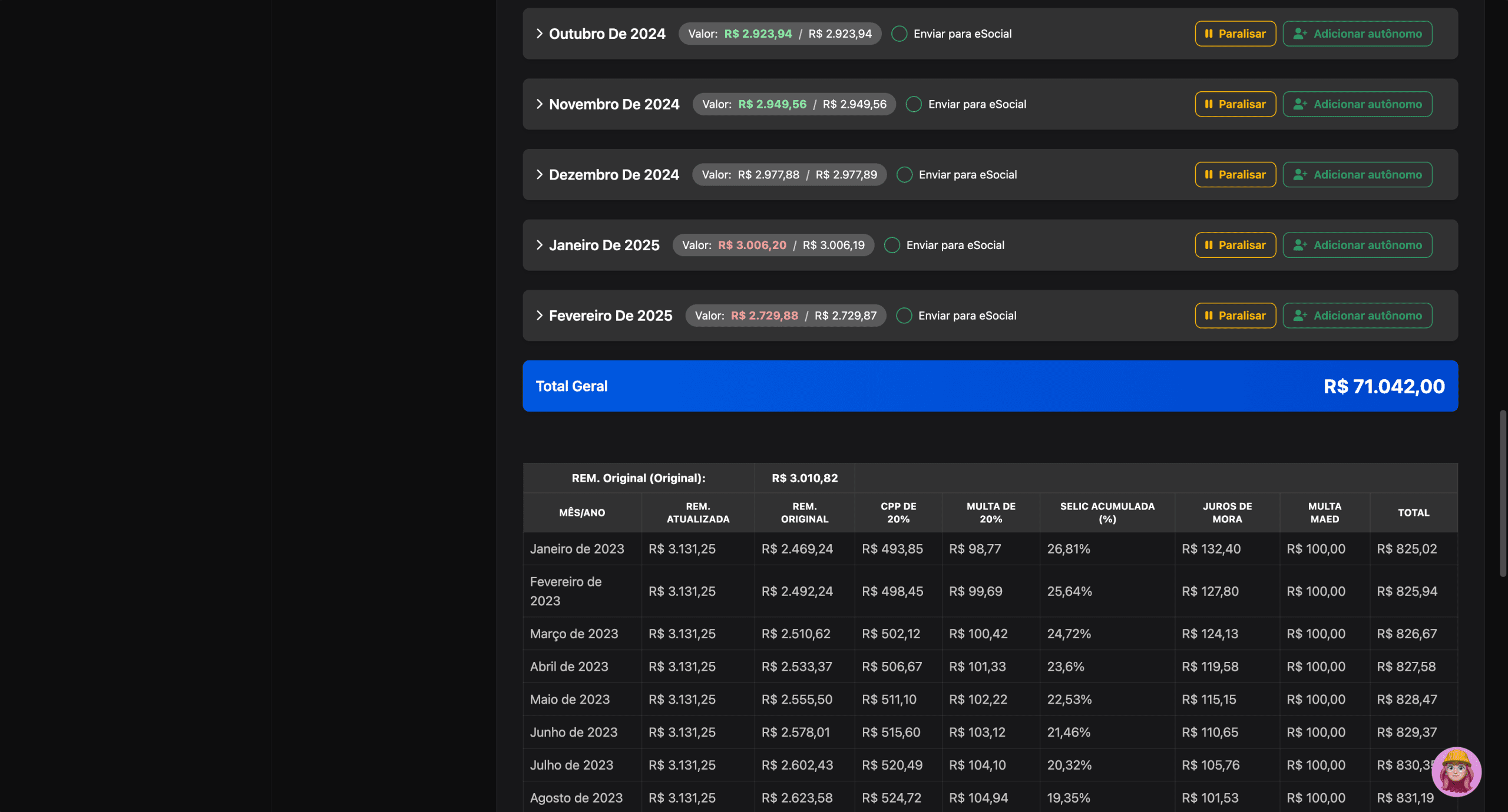Click pause icon in Dezembro De 2024 Paralisar
This screenshot has width=1508, height=812.
coord(1208,175)
